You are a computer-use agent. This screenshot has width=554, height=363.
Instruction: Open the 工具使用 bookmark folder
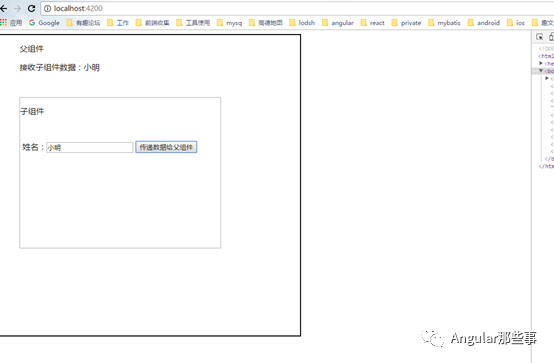(x=193, y=23)
